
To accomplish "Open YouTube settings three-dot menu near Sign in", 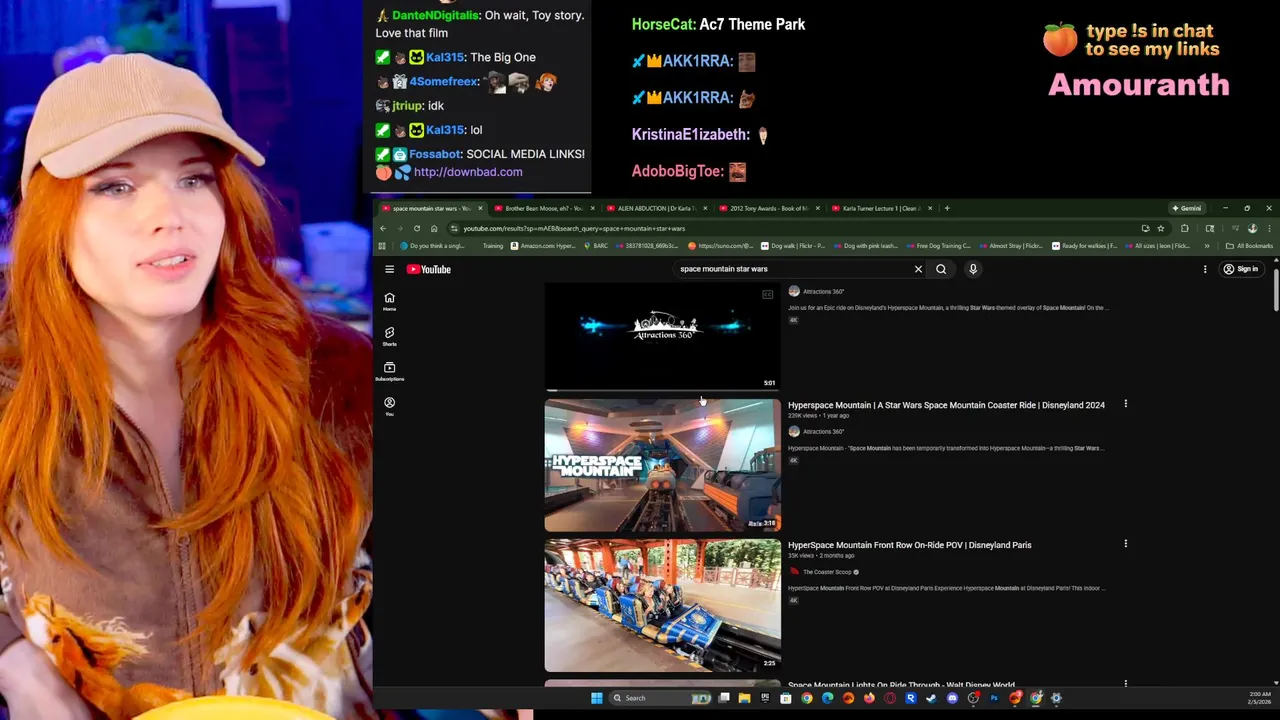I will (x=1205, y=269).
